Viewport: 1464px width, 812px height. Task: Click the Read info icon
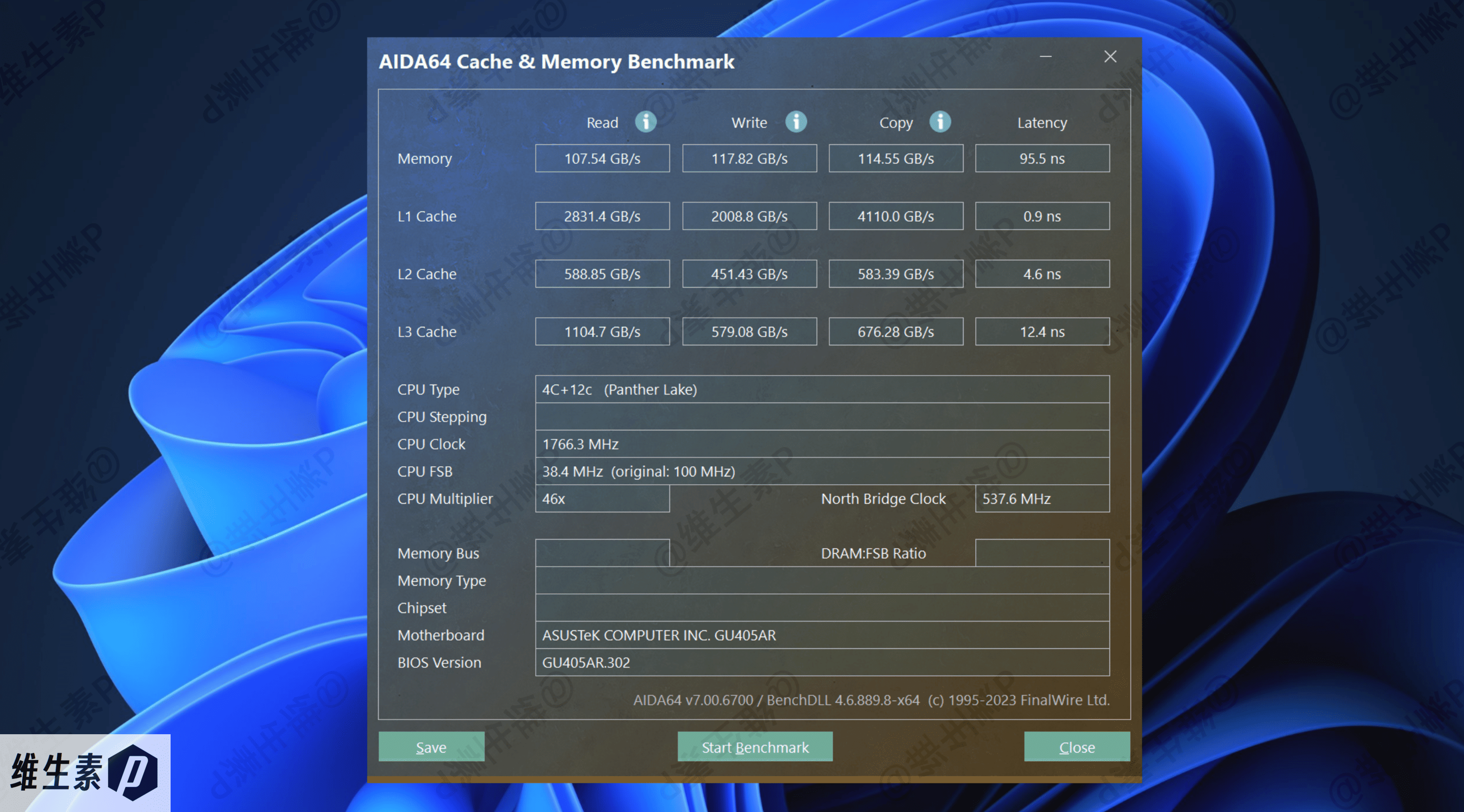pyautogui.click(x=646, y=122)
